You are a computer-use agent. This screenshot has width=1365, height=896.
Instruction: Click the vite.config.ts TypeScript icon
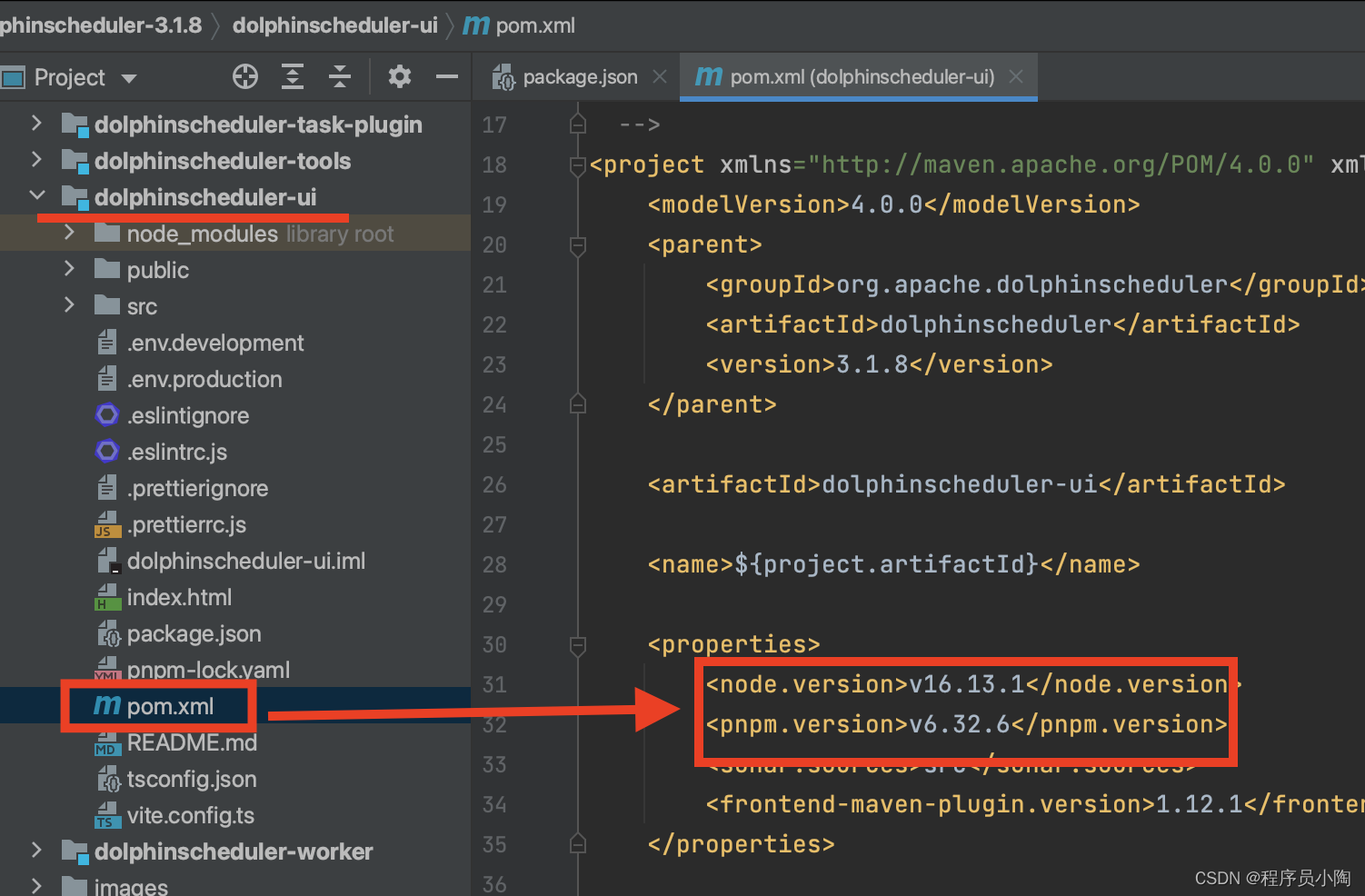[107, 815]
